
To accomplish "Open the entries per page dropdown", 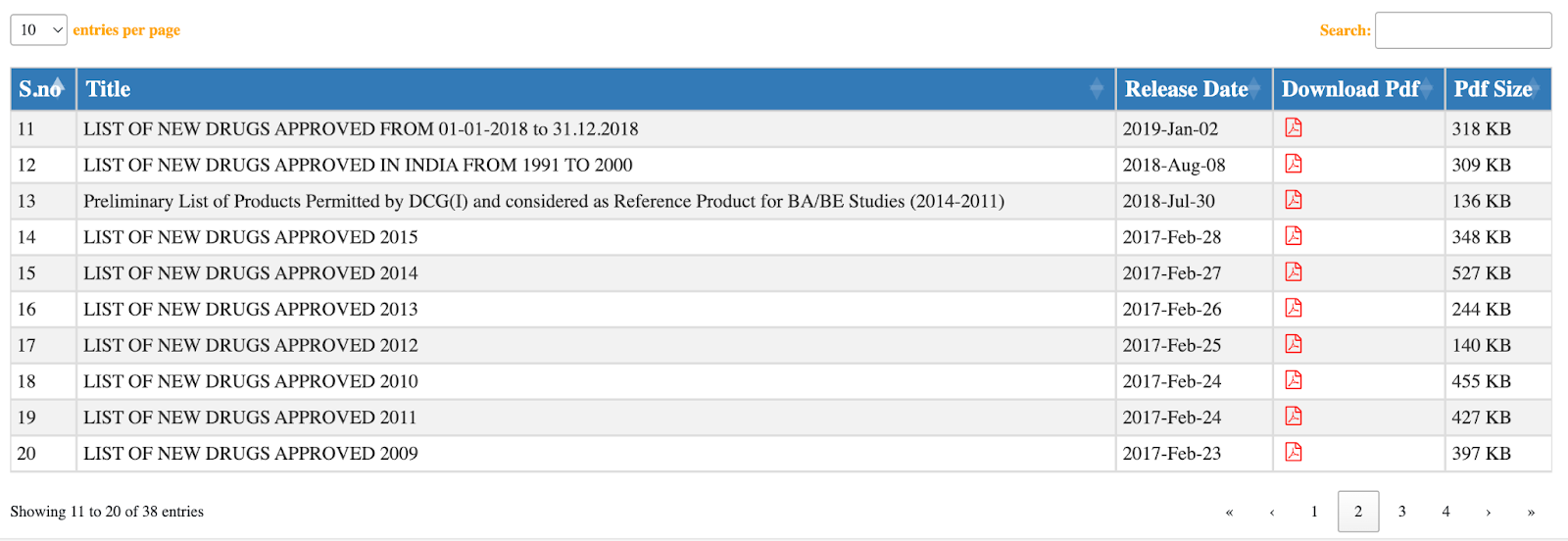I will pyautogui.click(x=39, y=30).
